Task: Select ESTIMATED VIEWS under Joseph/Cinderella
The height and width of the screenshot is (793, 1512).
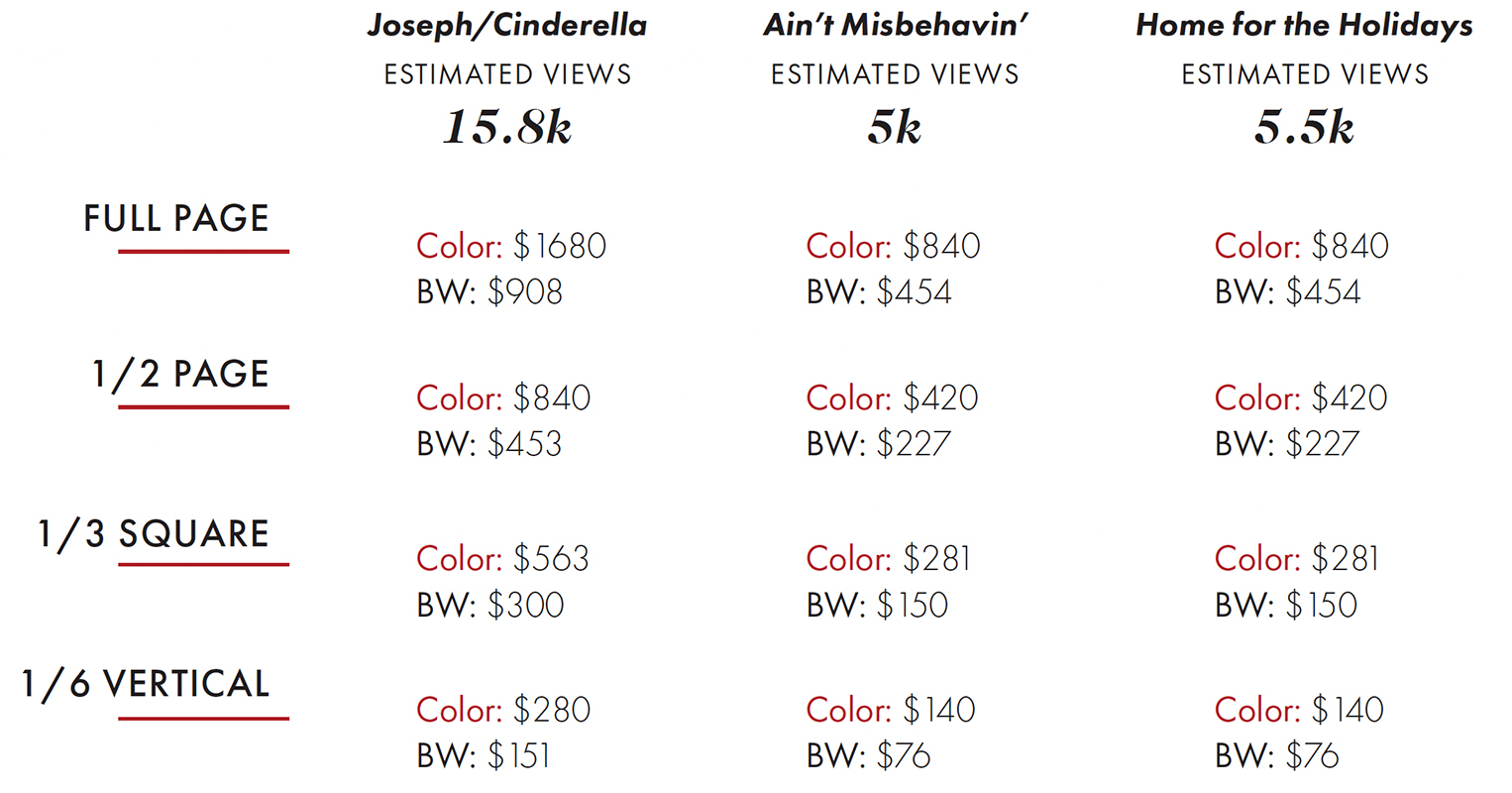Action: [x=507, y=74]
